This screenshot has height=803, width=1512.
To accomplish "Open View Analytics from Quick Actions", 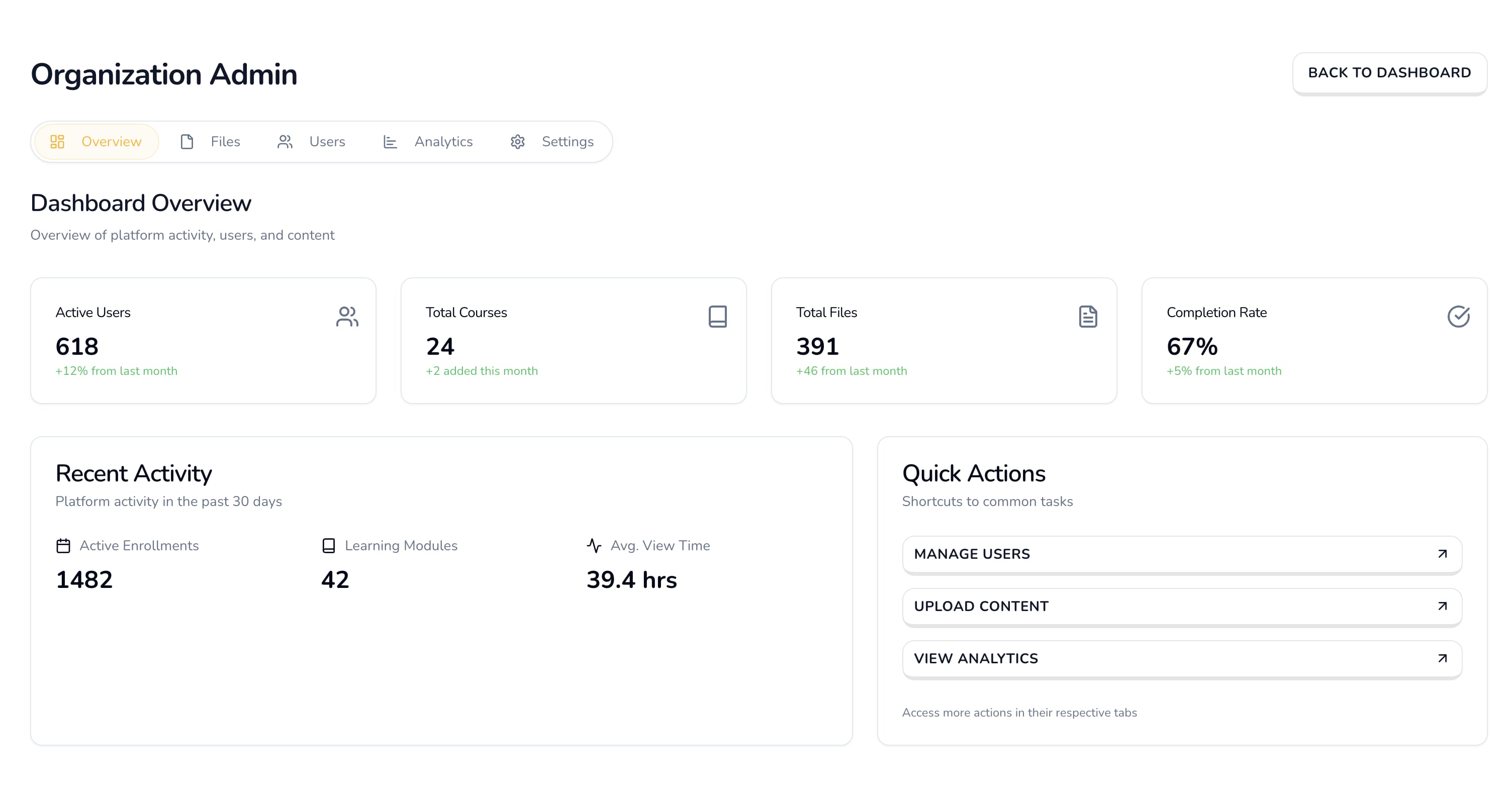I will pos(1181,659).
